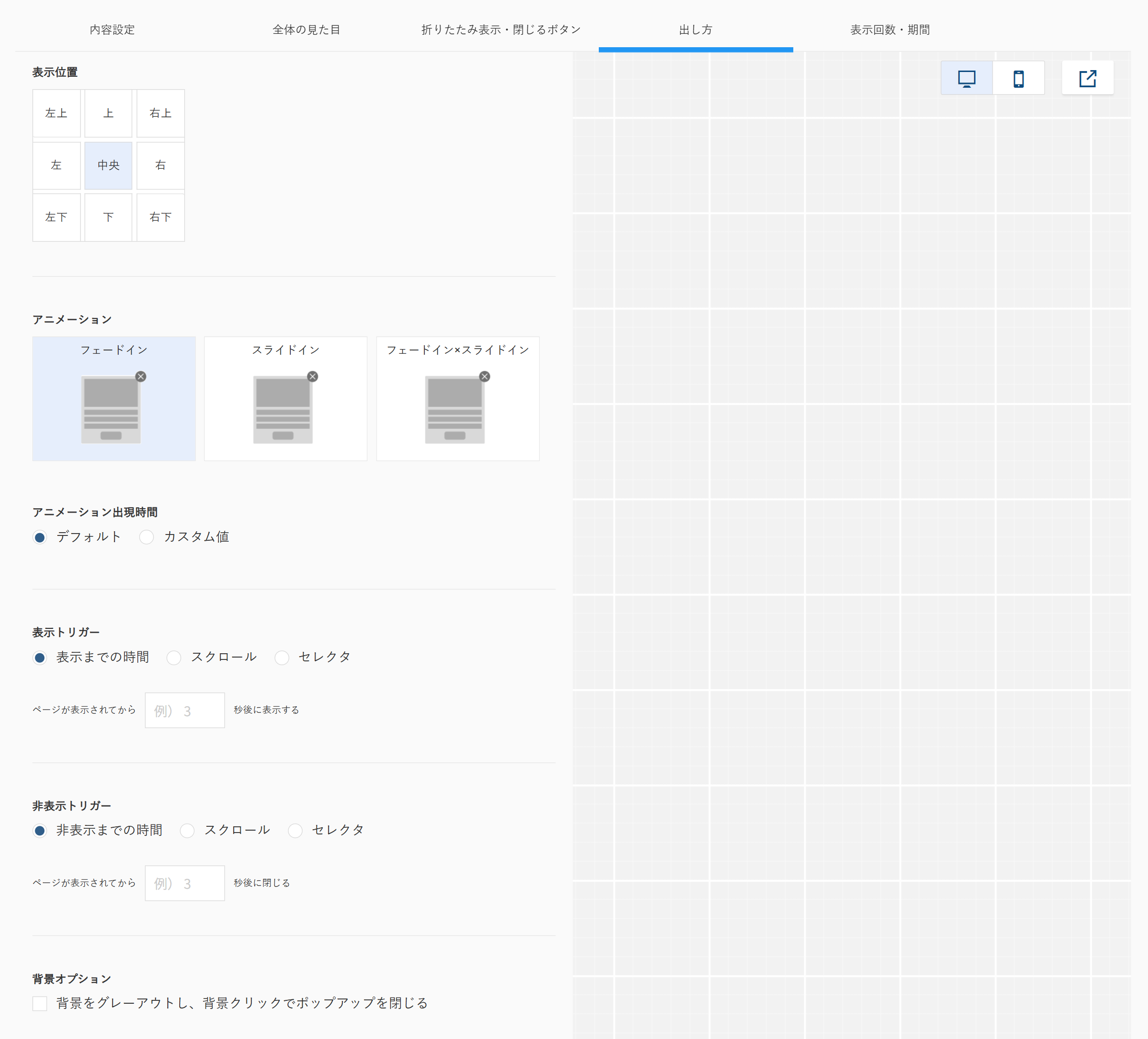Screen dimensions: 1148x1039
Task: Set display position to 右
Action: coord(161,165)
